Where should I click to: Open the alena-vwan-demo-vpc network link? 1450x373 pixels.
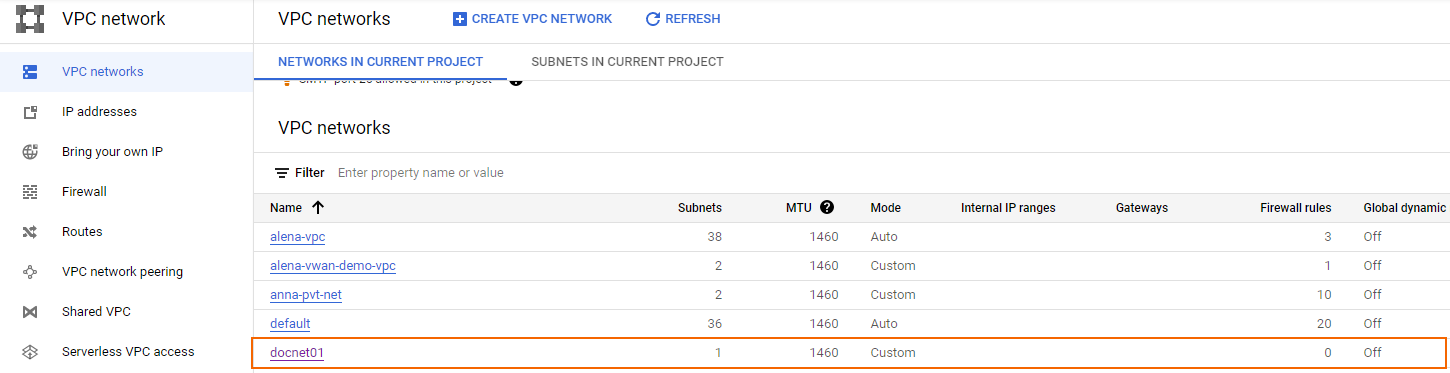[333, 266]
